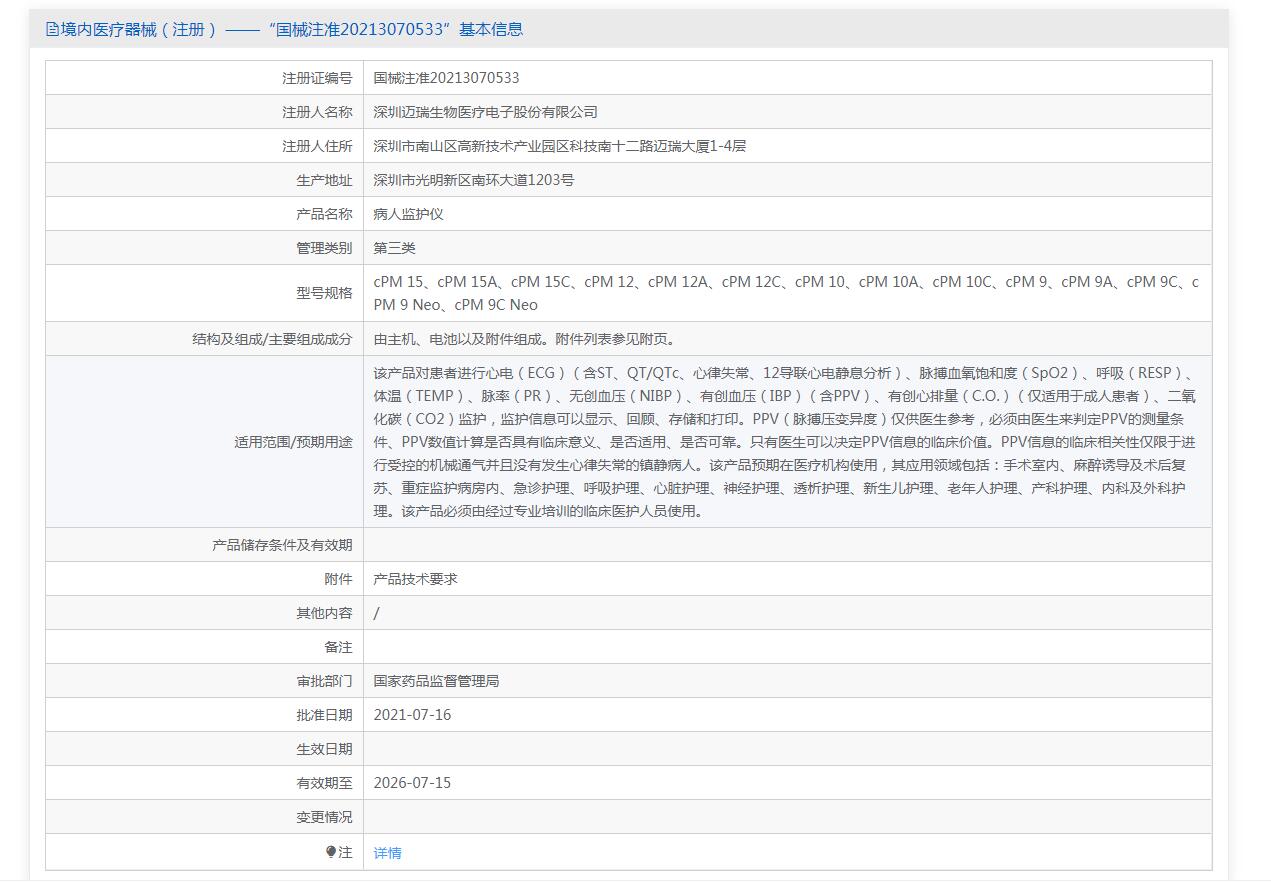This screenshot has width=1271, height=883.
Task: Click the 产品名称 label cell
Action: 204,214
